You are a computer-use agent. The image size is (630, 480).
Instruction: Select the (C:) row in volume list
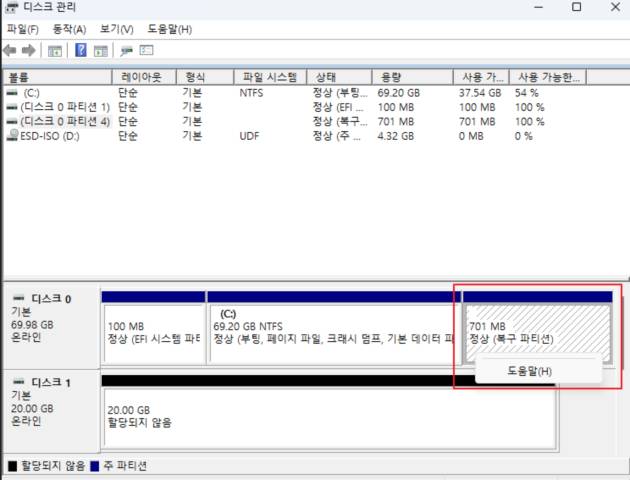[32, 92]
